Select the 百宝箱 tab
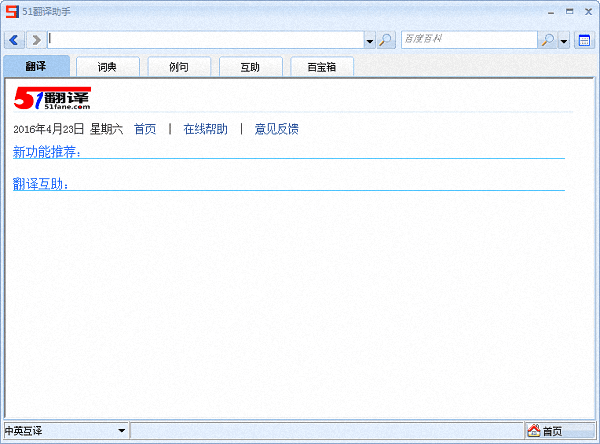Screen dimensions: 600x444 321,67
